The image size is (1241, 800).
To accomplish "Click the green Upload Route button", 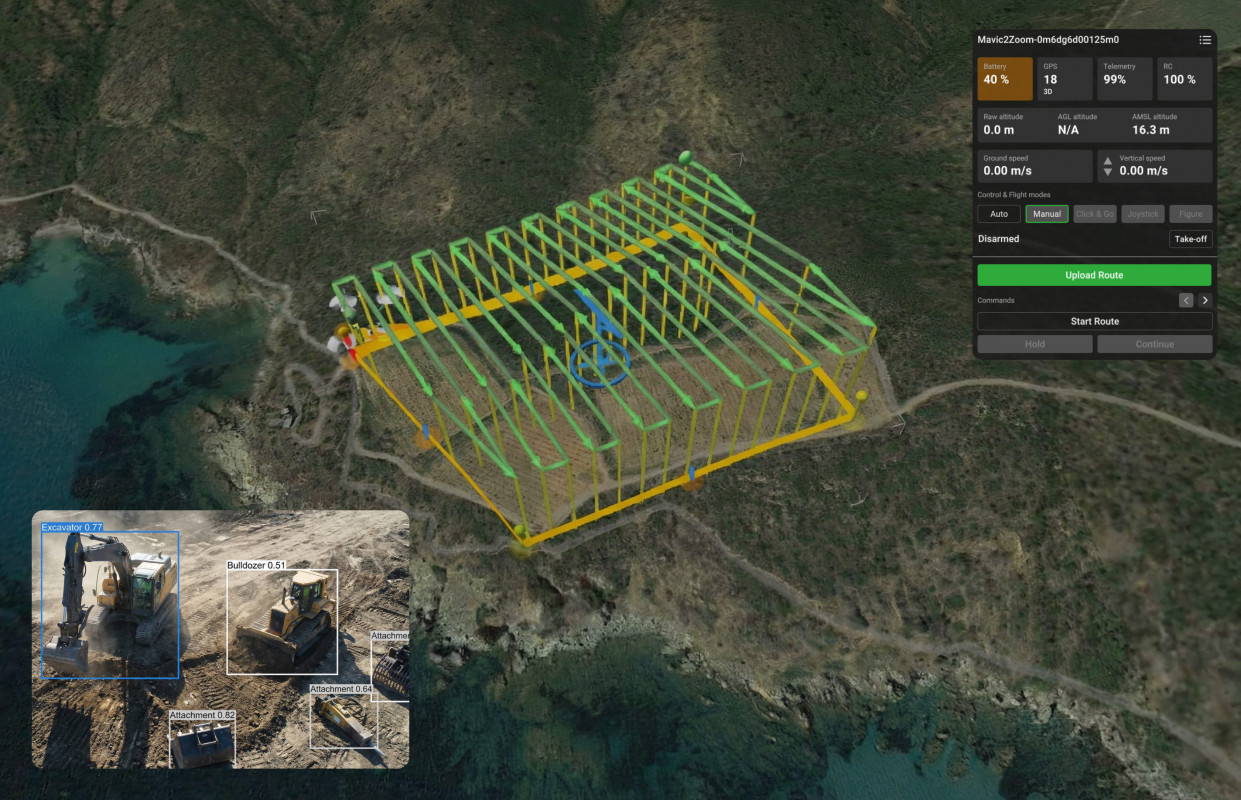I will coord(1094,275).
